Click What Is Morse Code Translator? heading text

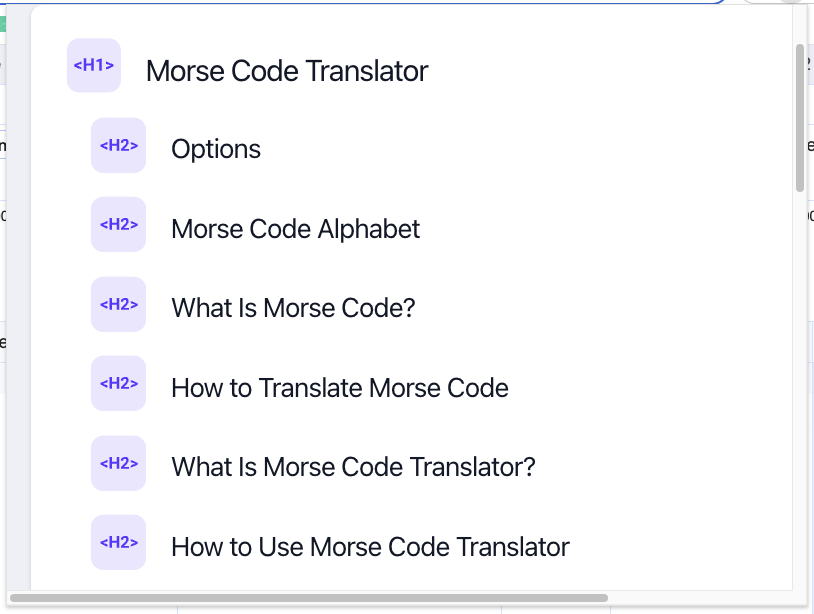(353, 467)
